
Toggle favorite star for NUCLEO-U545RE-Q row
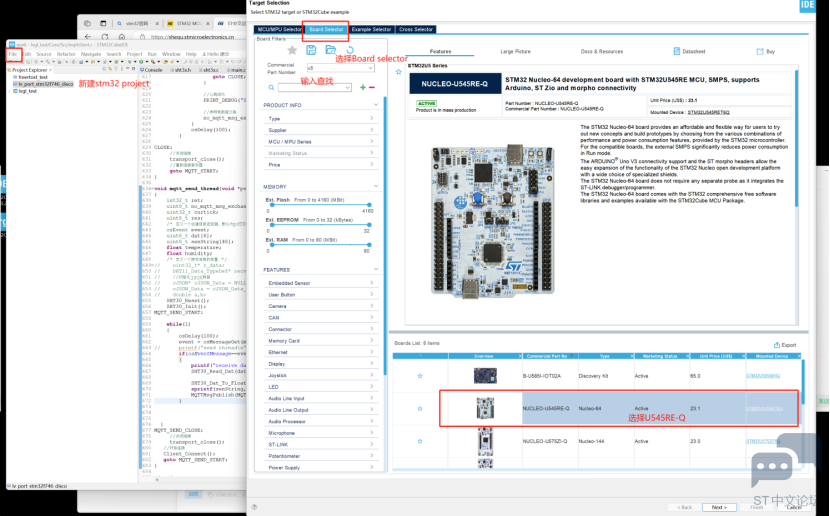[x=420, y=409]
